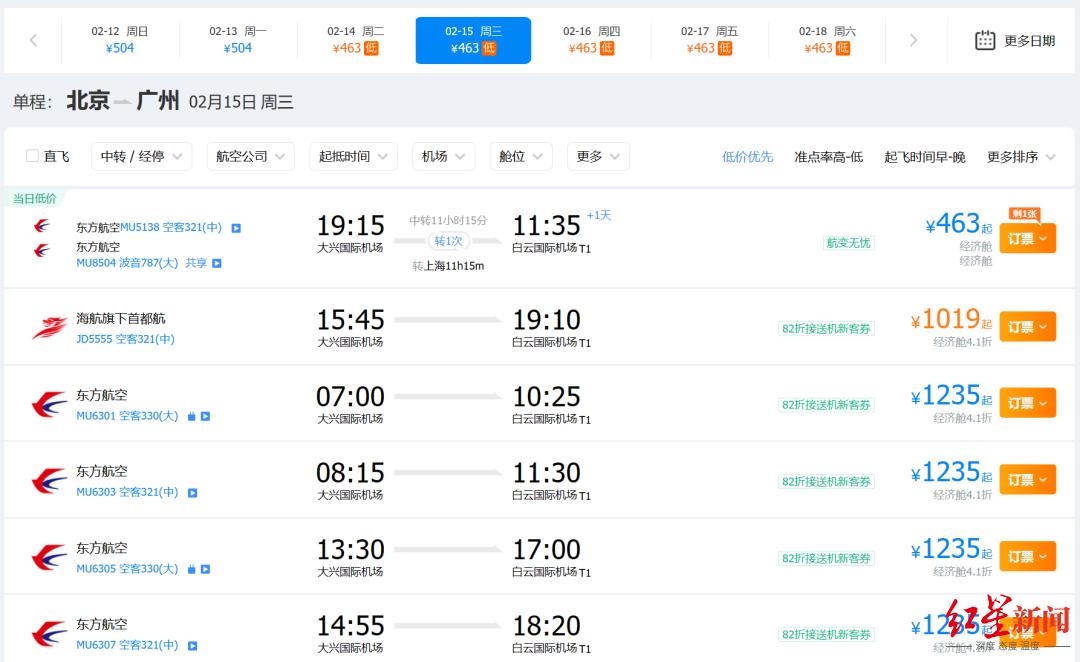The height and width of the screenshot is (662, 1080).
Task: Click the Capital Airlines logo for JD5555
Action: pos(49,327)
